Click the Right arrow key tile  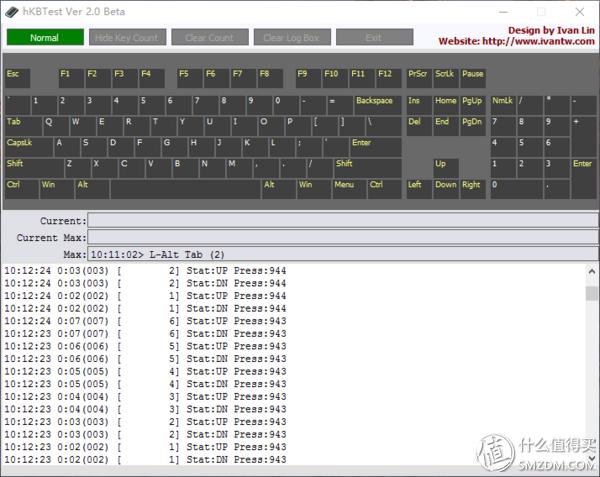473,189
